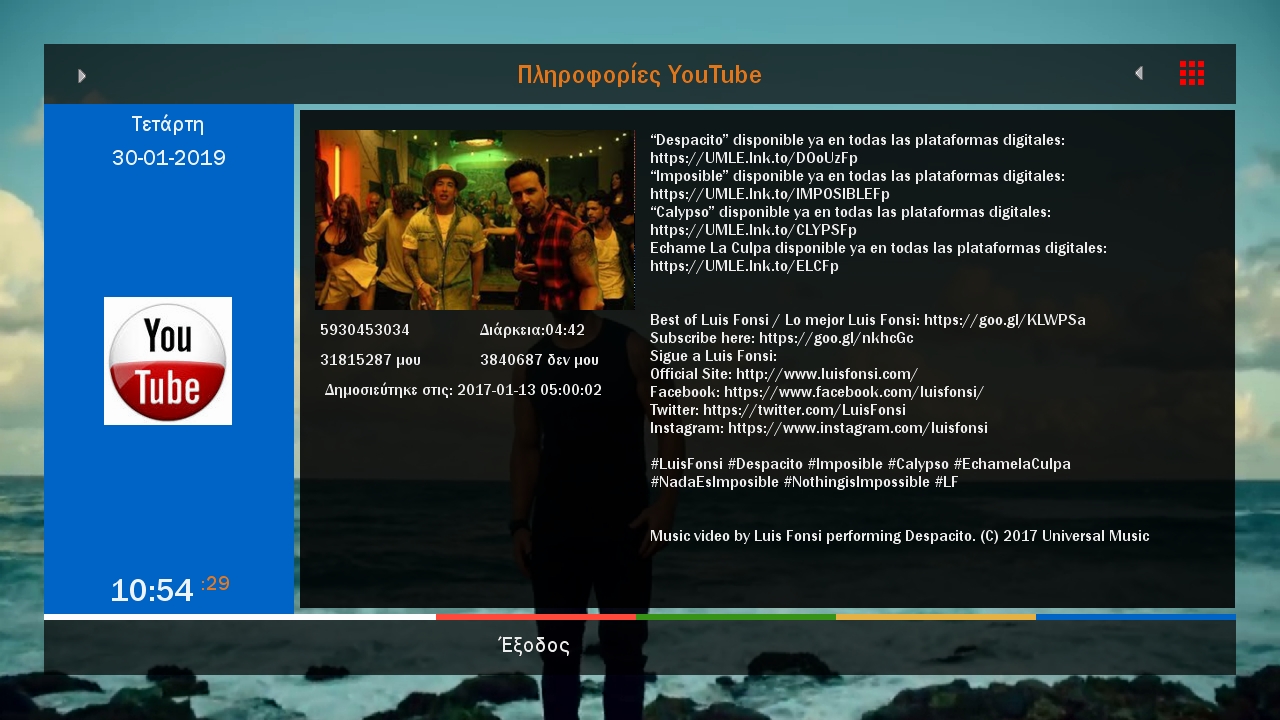Open the UMLE.lnk.to/IMPOSIBLEFp link
The width and height of the screenshot is (1280, 720).
coord(770,194)
